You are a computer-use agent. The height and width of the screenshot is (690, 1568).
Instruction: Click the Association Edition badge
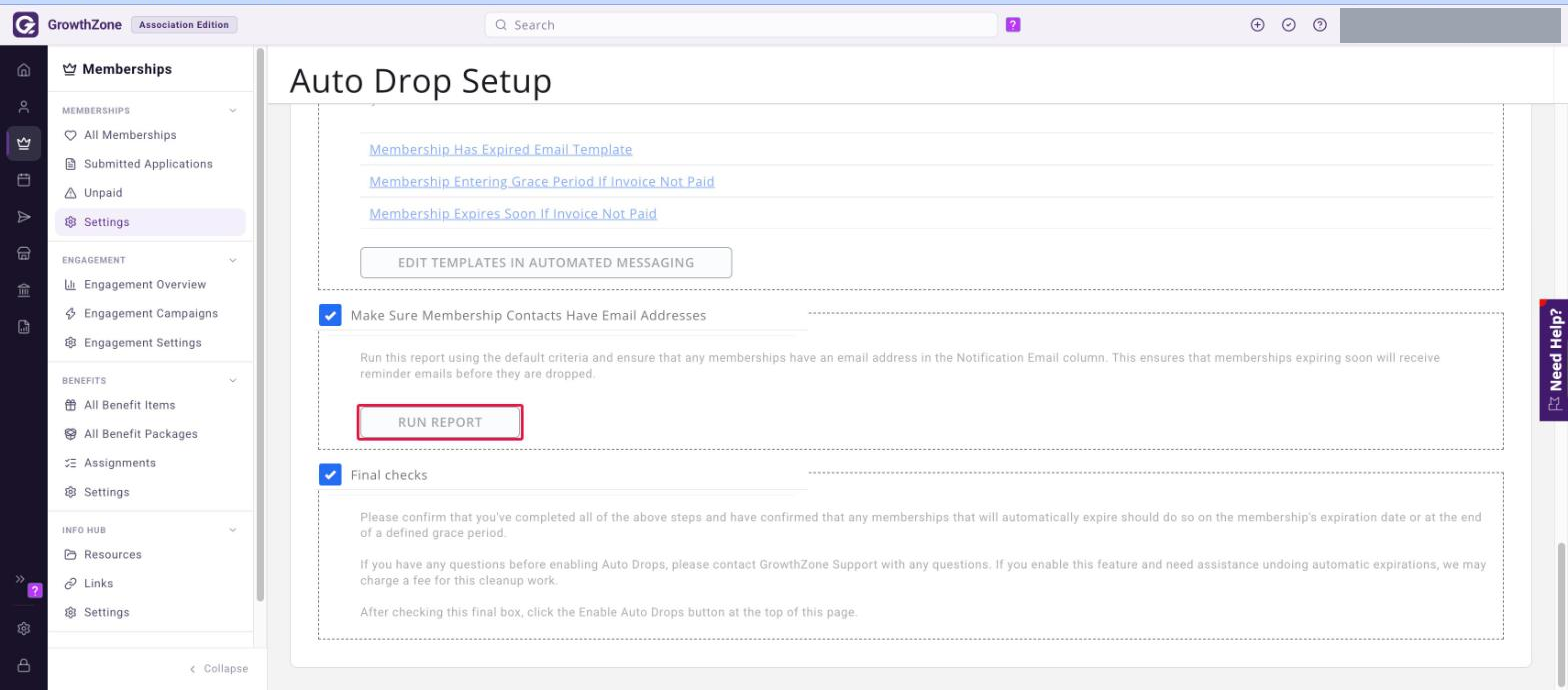point(184,25)
